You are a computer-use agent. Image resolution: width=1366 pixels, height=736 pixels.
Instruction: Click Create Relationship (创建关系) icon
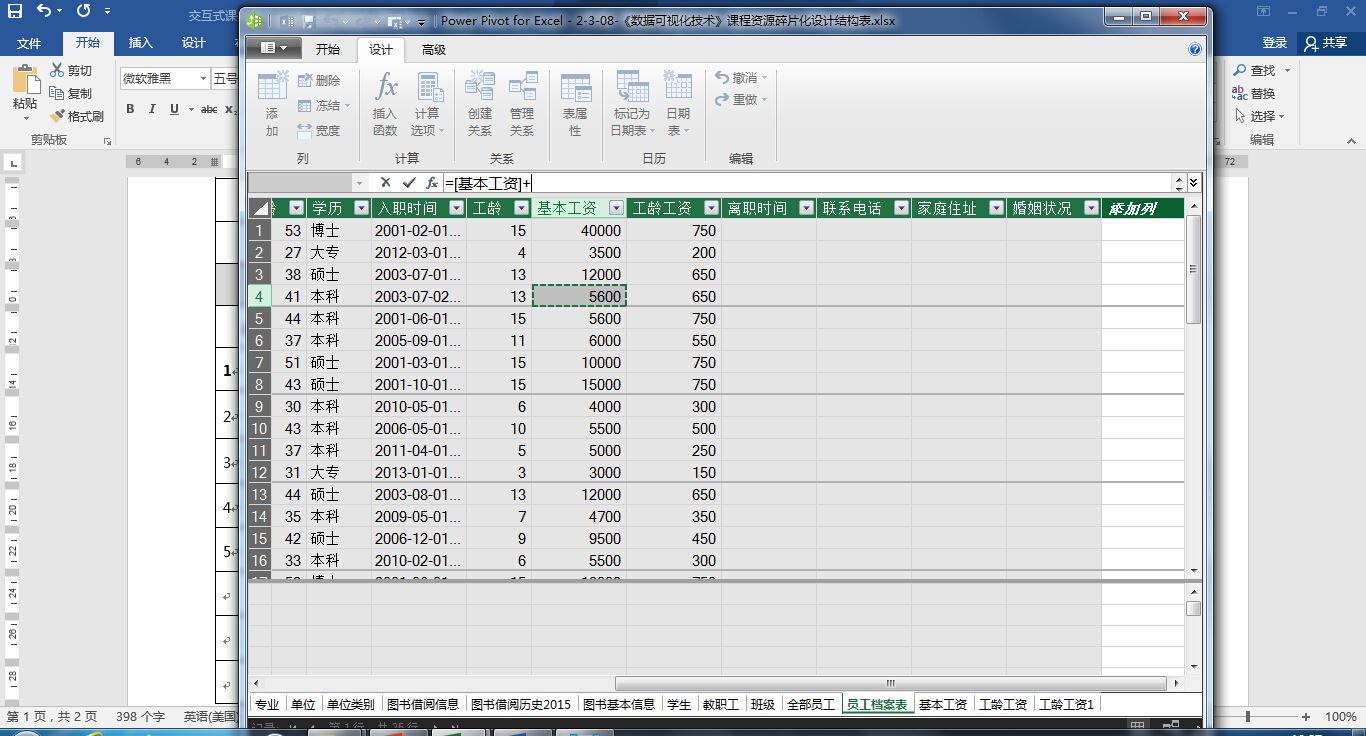click(480, 104)
